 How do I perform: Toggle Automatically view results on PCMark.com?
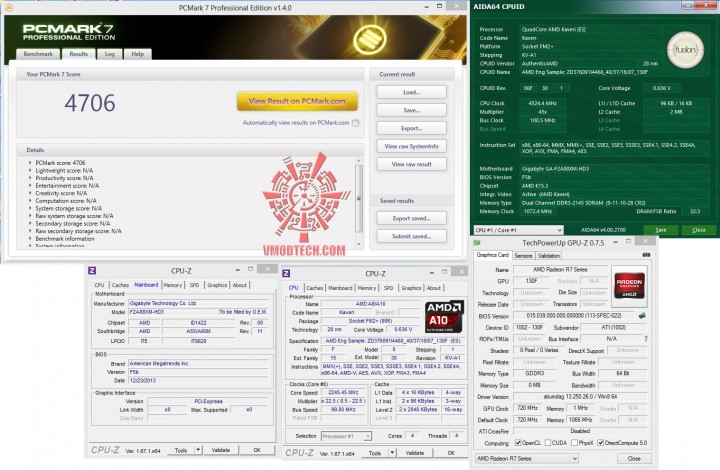(x=355, y=123)
